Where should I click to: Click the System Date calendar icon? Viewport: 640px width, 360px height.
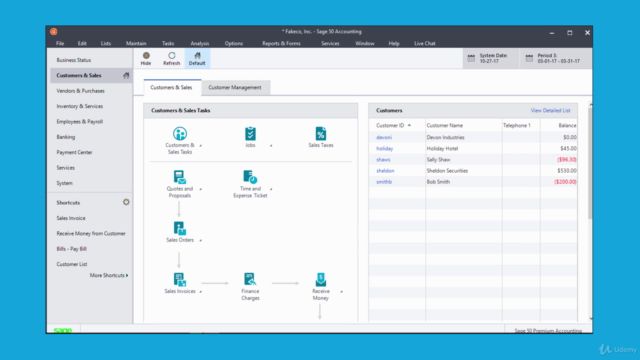(x=471, y=58)
